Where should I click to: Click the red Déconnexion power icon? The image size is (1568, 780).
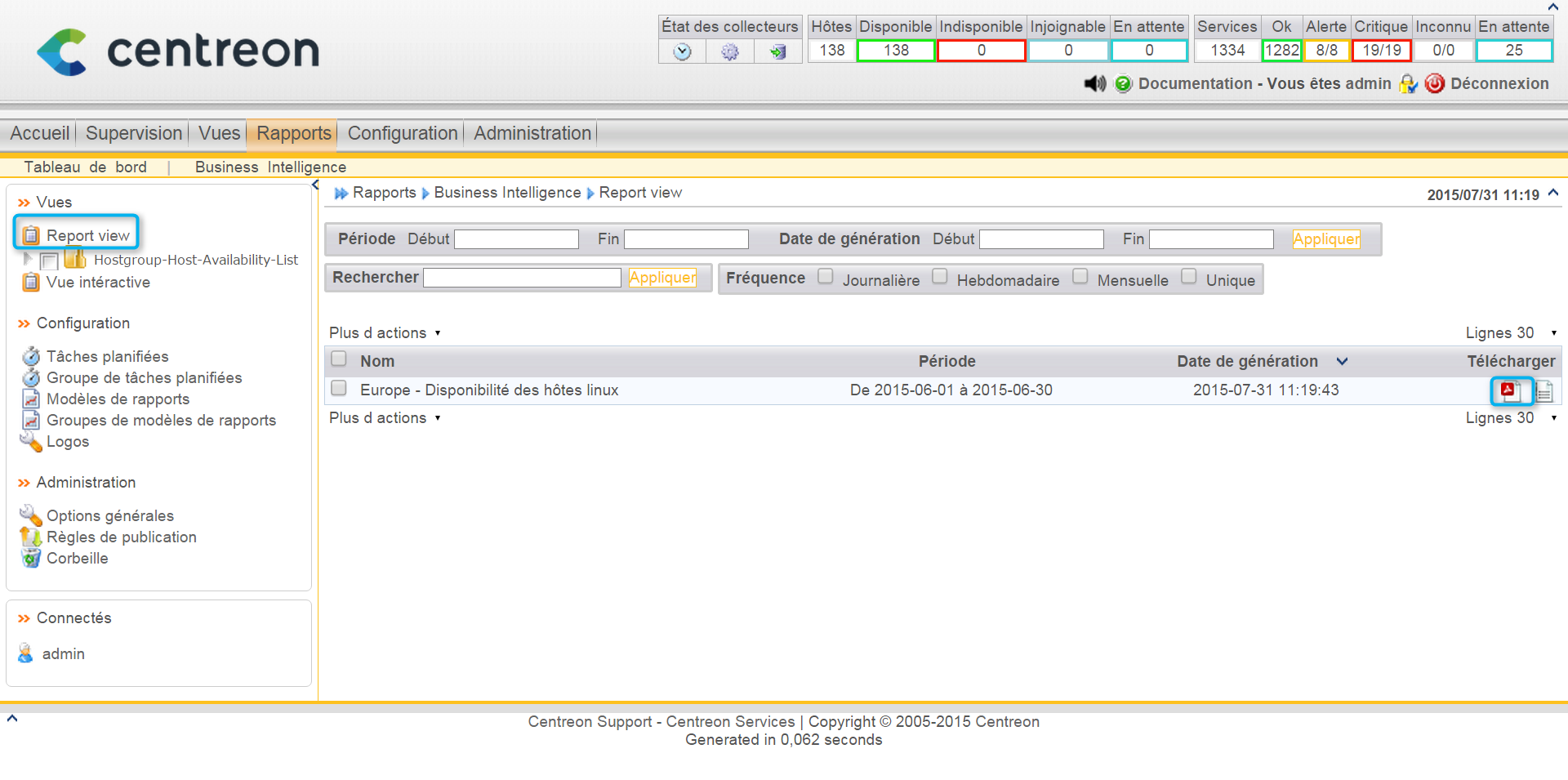click(1435, 83)
